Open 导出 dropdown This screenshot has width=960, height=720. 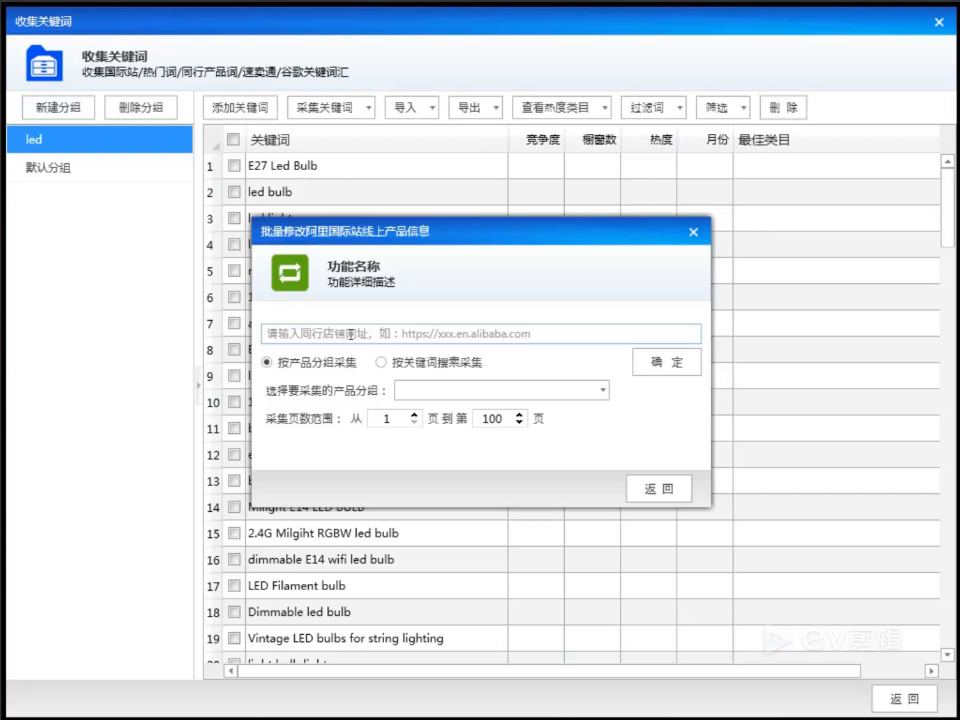[x=475, y=108]
